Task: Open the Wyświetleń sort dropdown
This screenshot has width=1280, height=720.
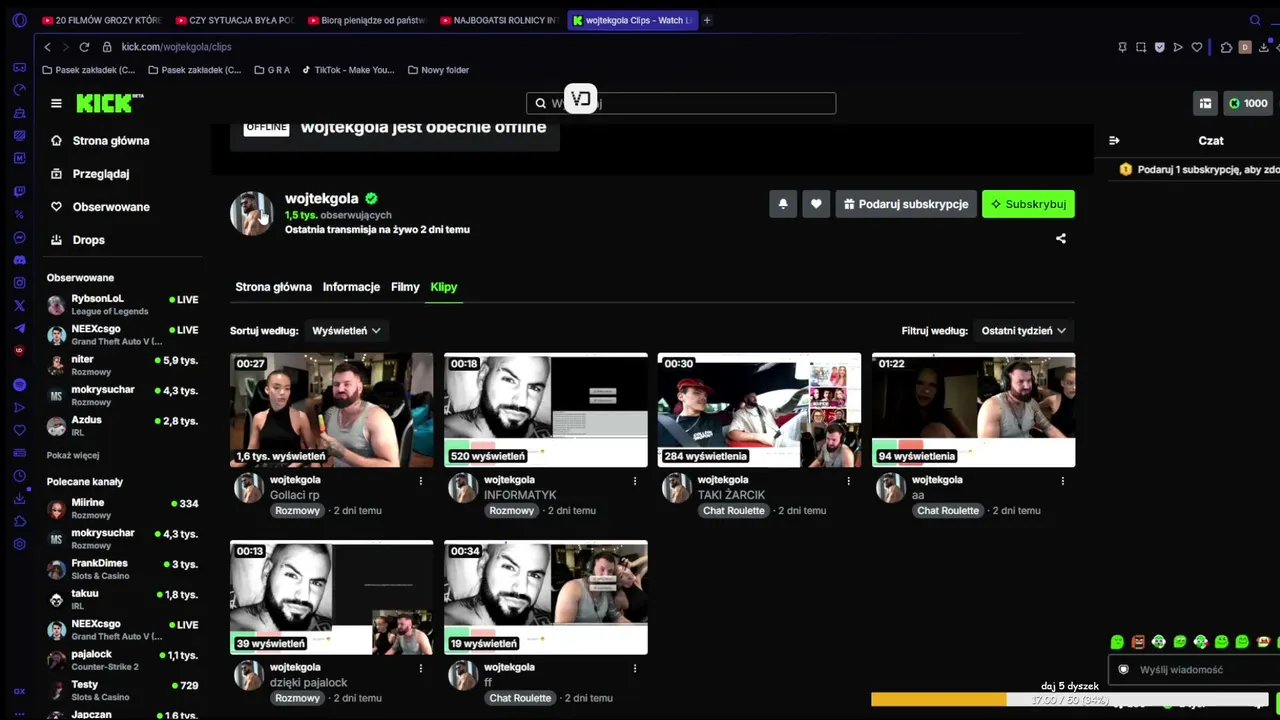Action: 346,331
